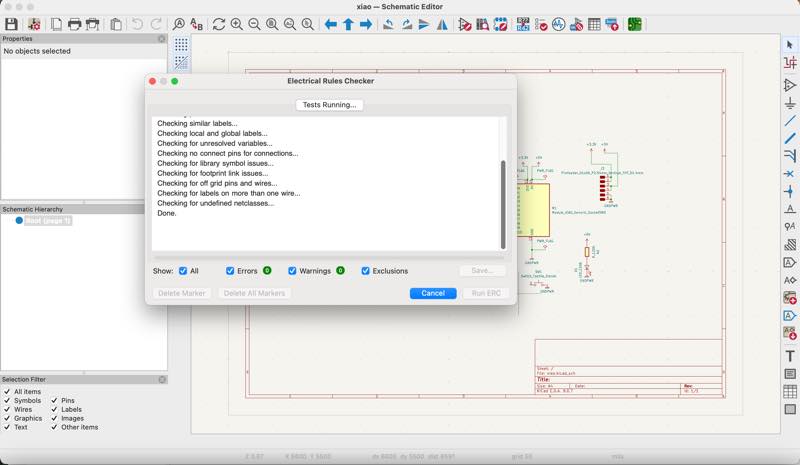800x465 pixels.
Task: Click Delete All Markers button
Action: pos(254,293)
